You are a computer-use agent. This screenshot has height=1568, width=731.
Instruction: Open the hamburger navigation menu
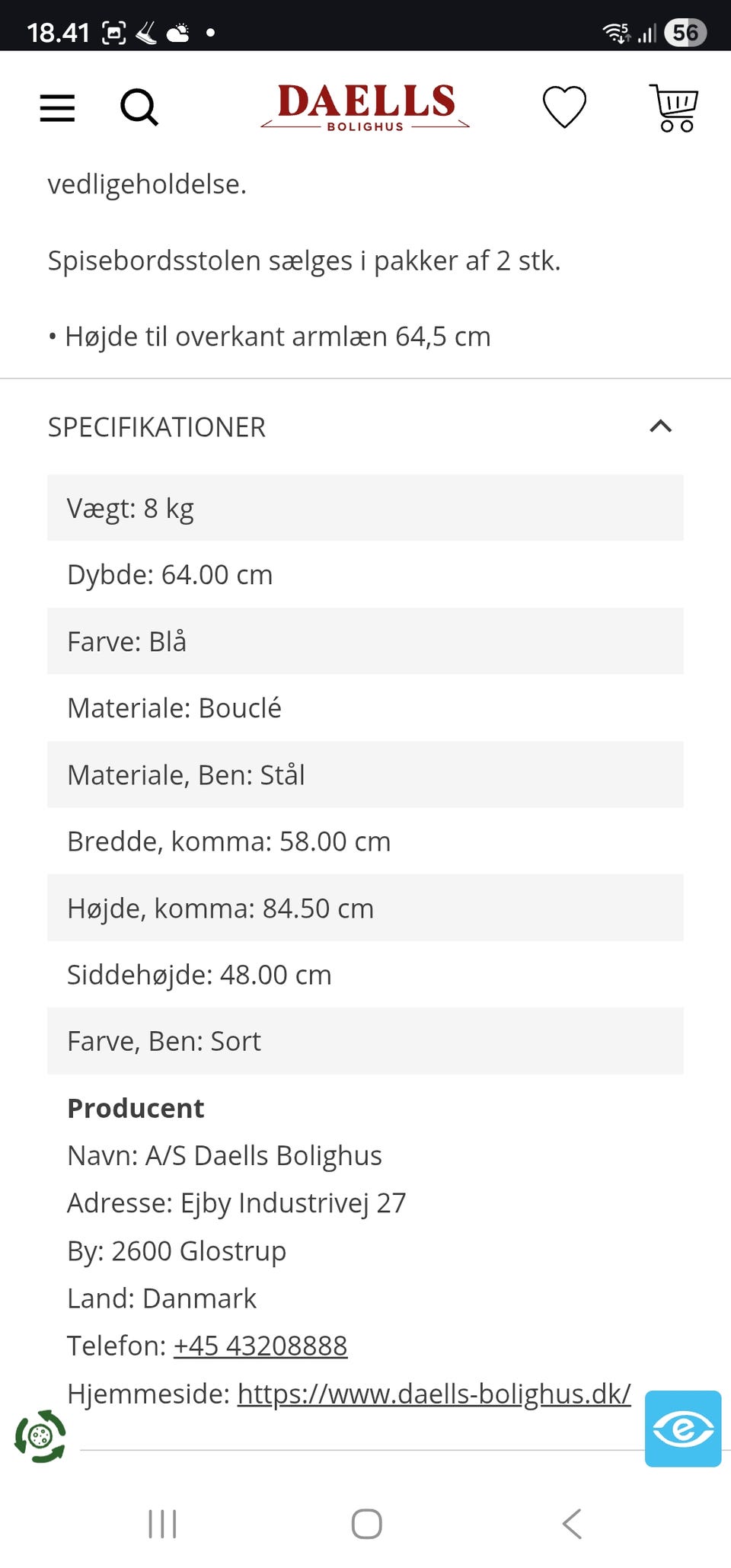pyautogui.click(x=56, y=107)
